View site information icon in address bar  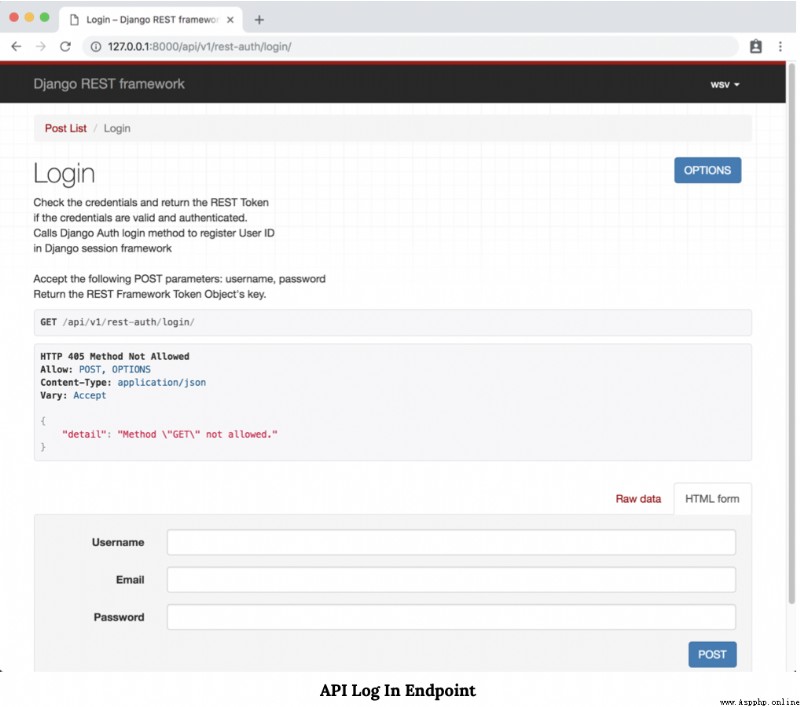coord(95,47)
